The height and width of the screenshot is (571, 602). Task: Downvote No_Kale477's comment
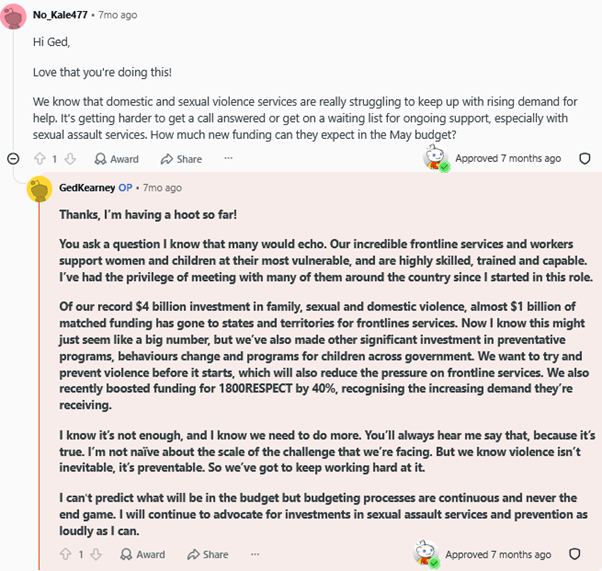coord(70,159)
